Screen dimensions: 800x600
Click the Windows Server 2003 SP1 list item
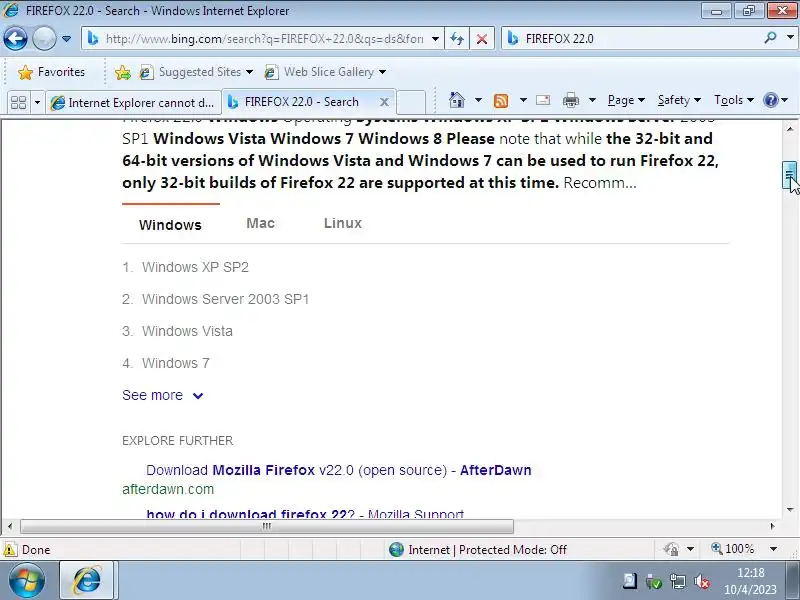tap(226, 299)
